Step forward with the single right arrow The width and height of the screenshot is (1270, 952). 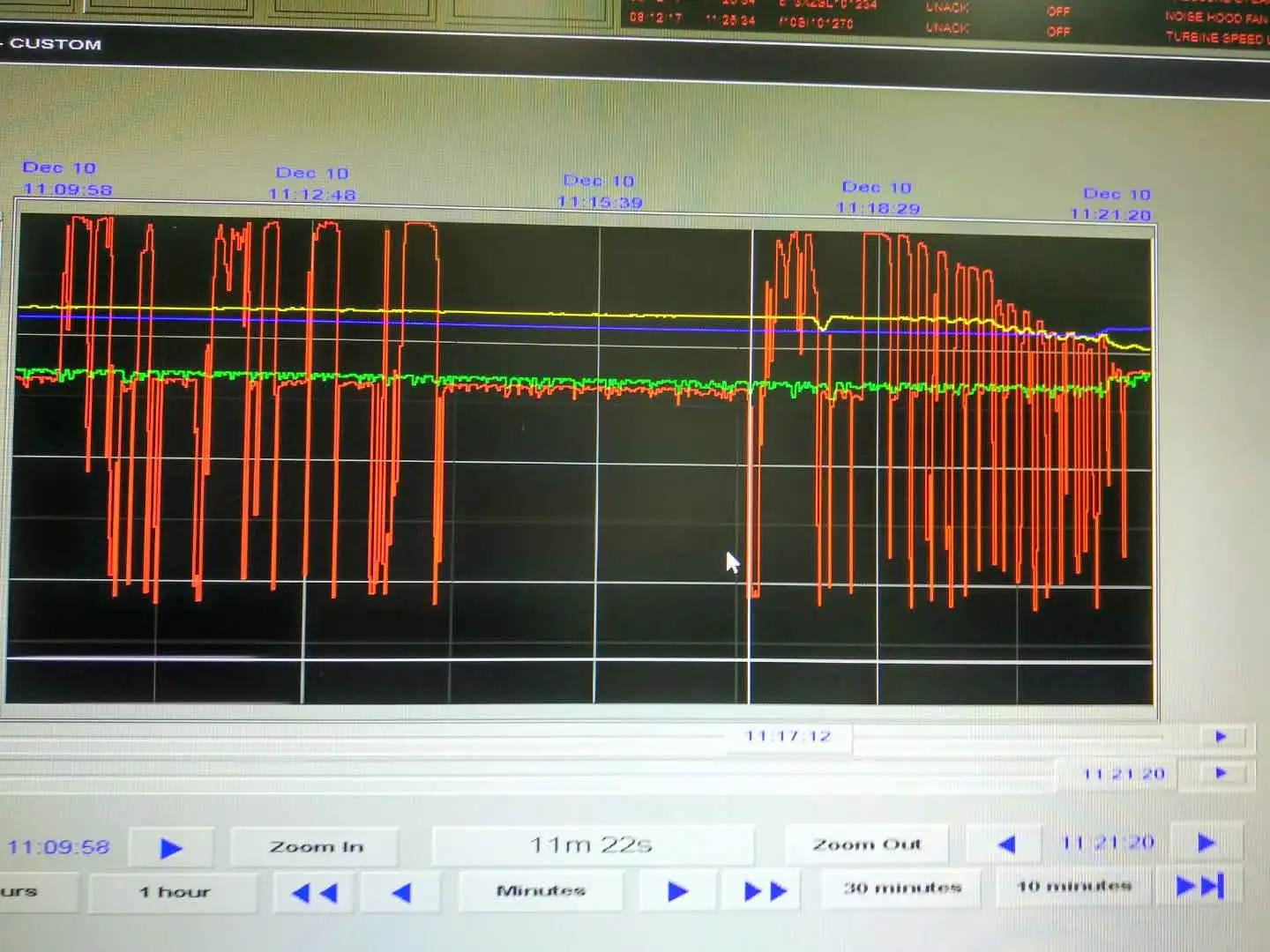click(x=677, y=891)
